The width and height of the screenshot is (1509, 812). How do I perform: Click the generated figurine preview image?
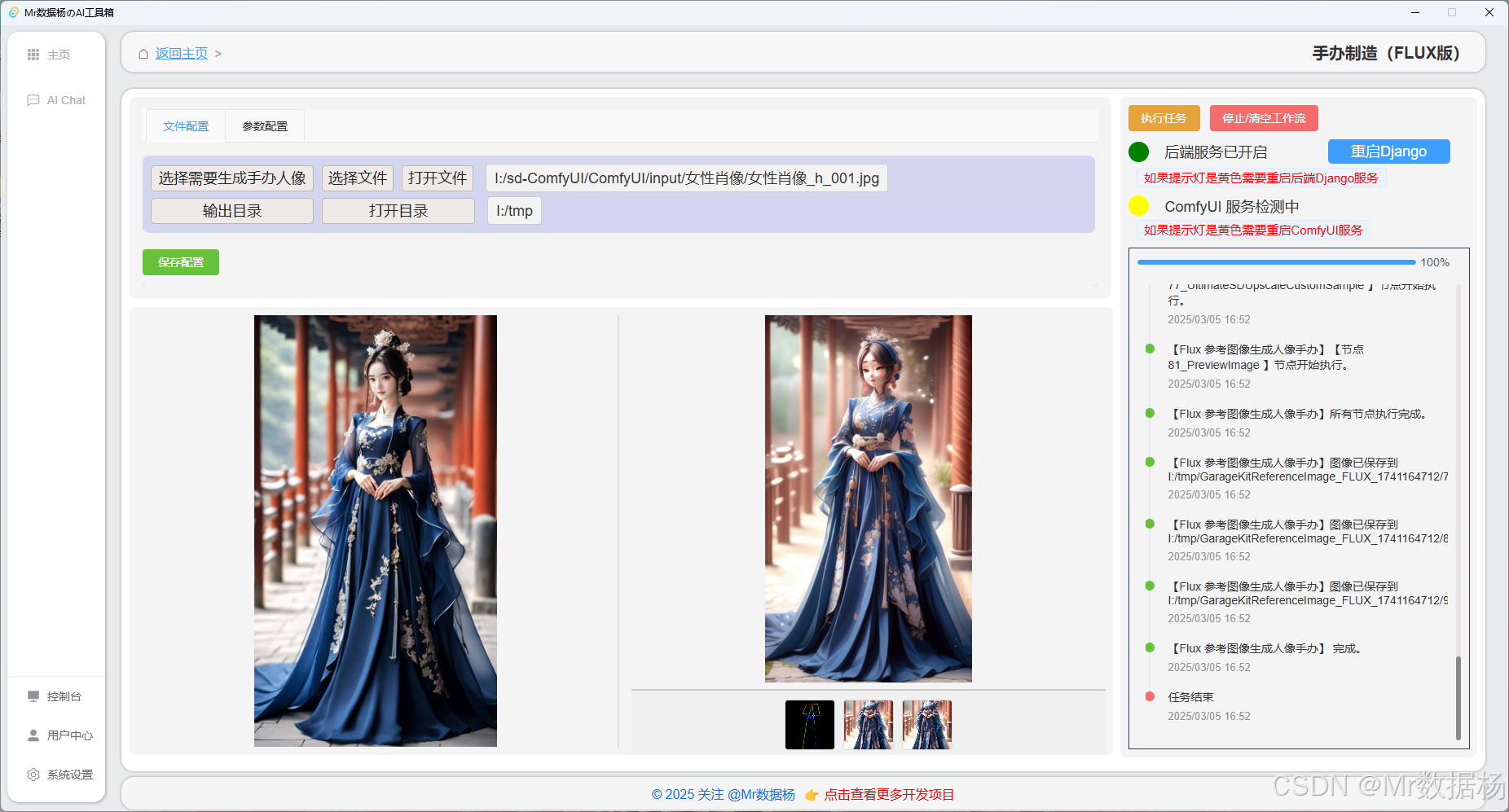869,498
